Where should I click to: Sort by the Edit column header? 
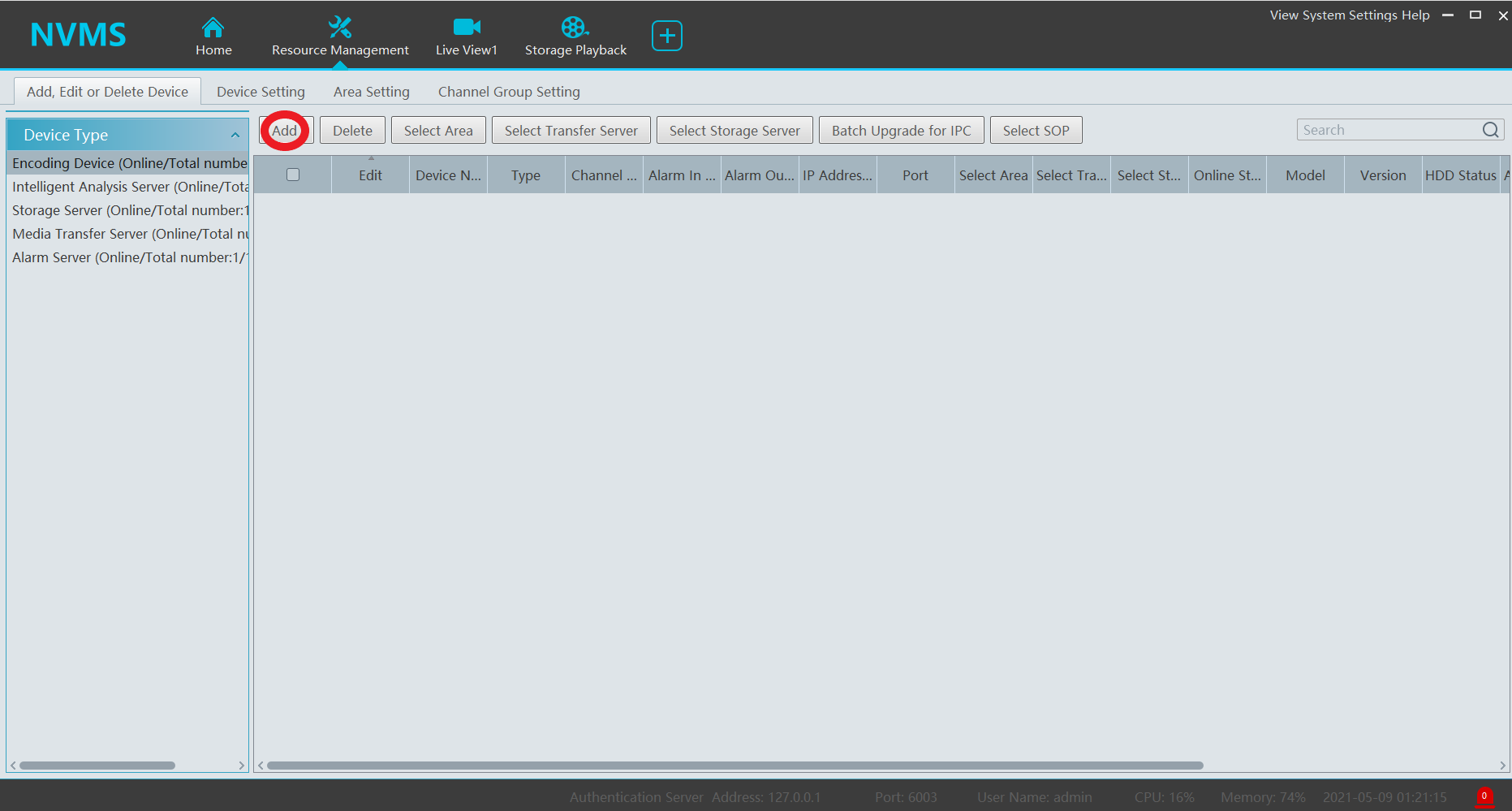click(x=370, y=175)
